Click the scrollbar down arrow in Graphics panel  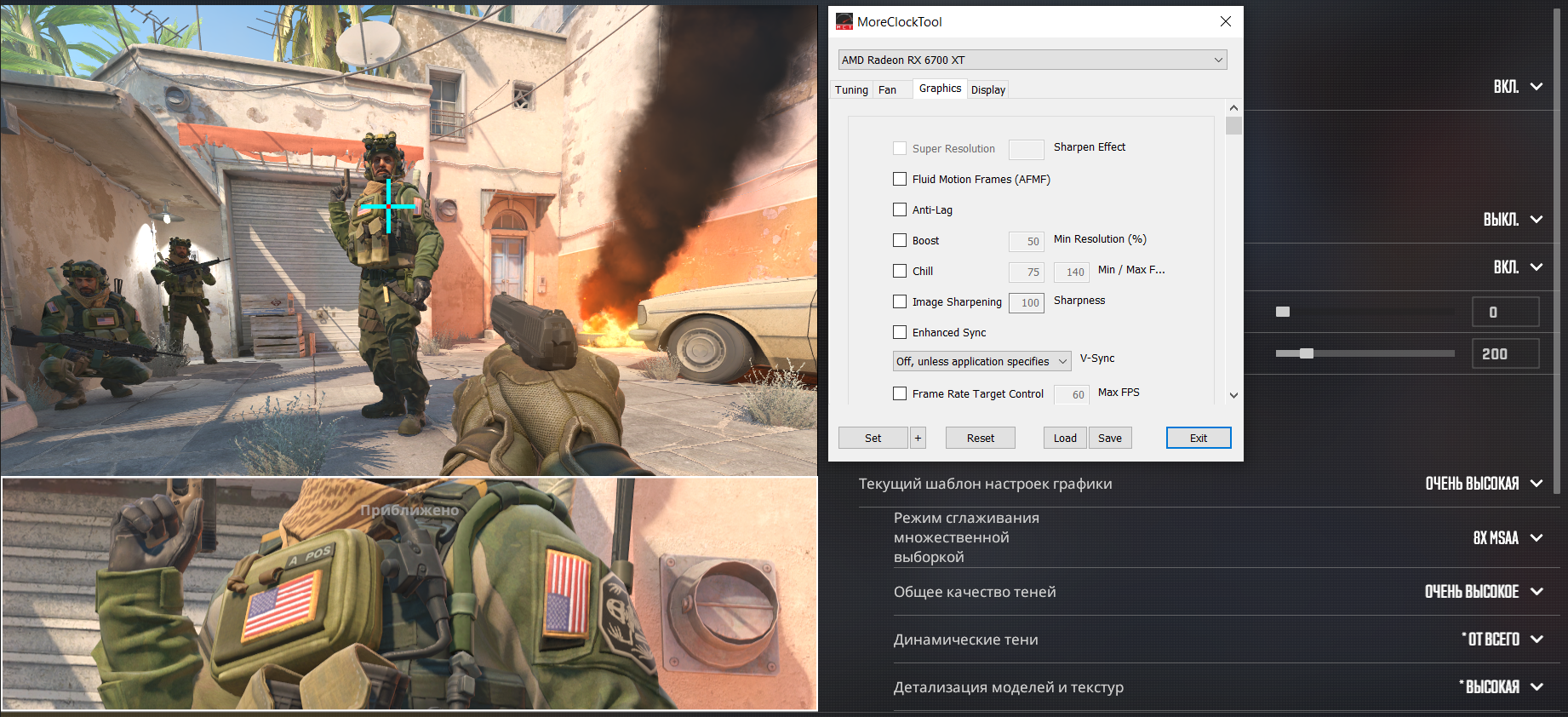coord(1233,395)
